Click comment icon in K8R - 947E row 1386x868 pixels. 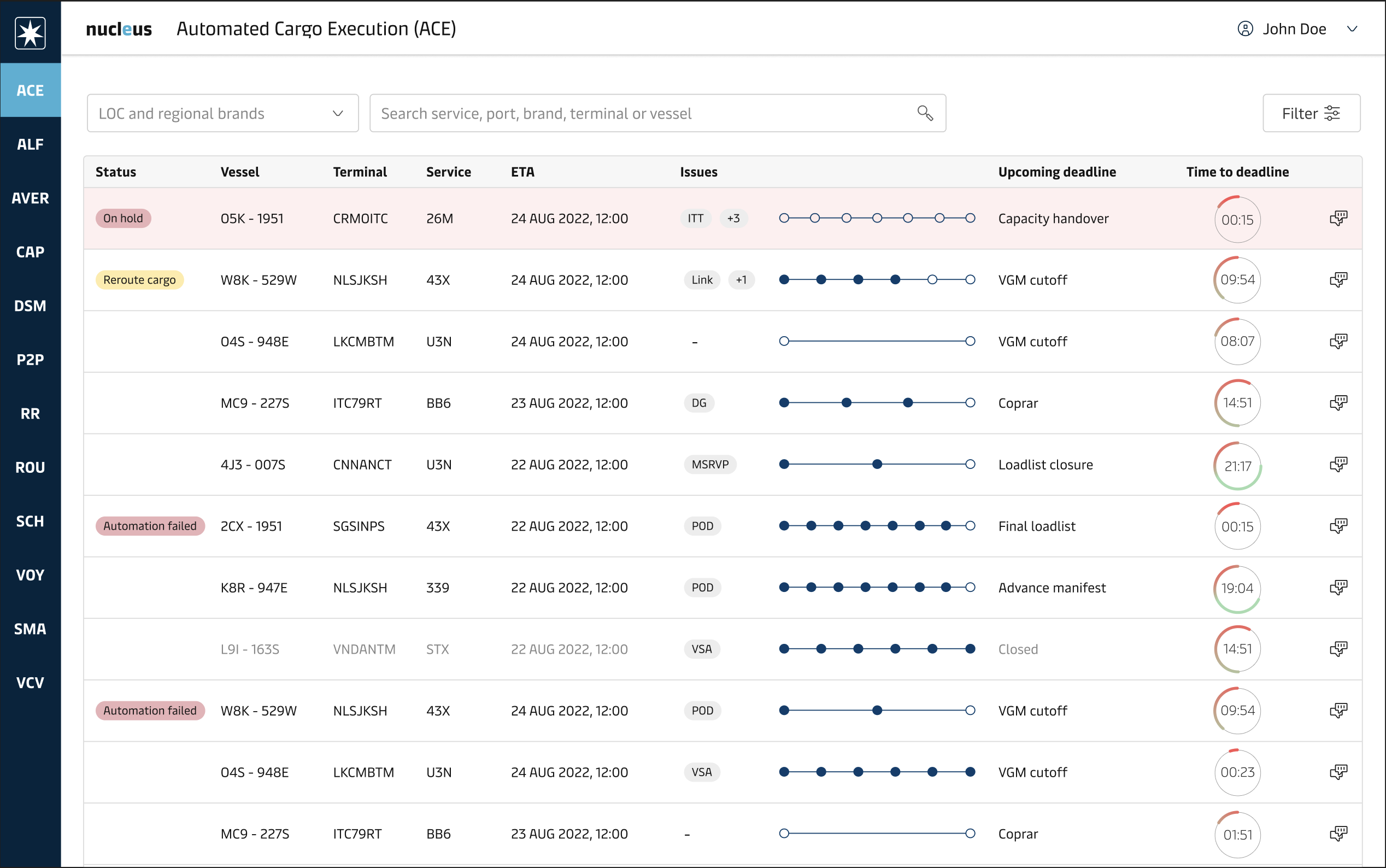1338,587
